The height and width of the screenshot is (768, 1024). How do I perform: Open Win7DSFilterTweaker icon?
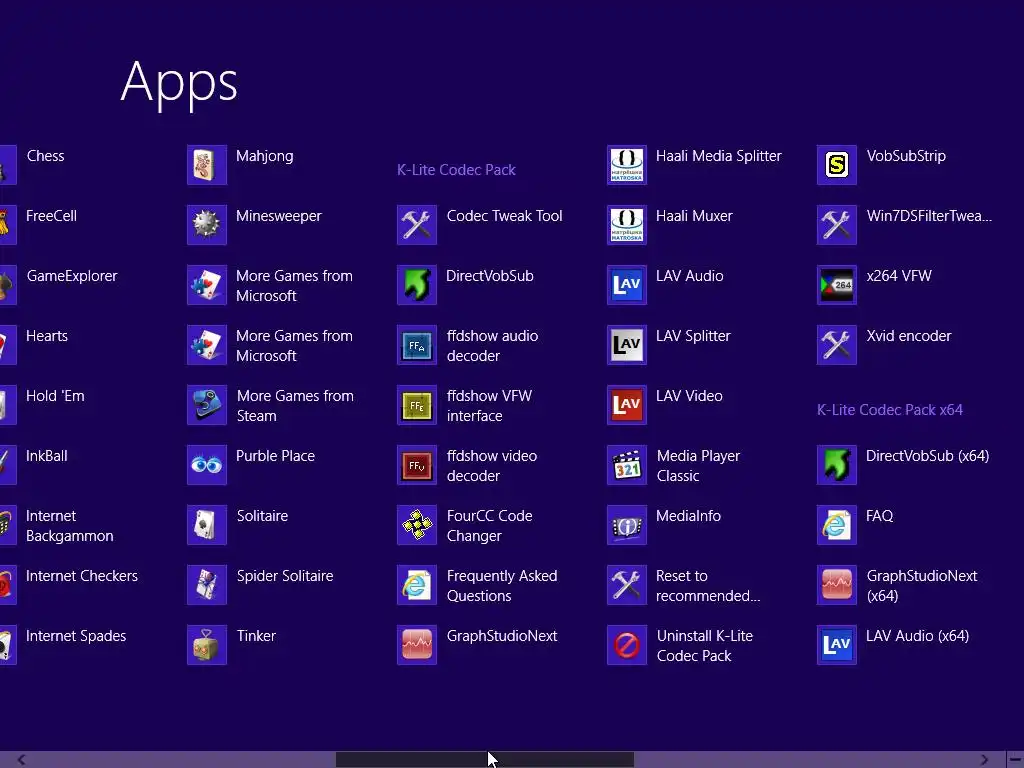click(x=837, y=225)
